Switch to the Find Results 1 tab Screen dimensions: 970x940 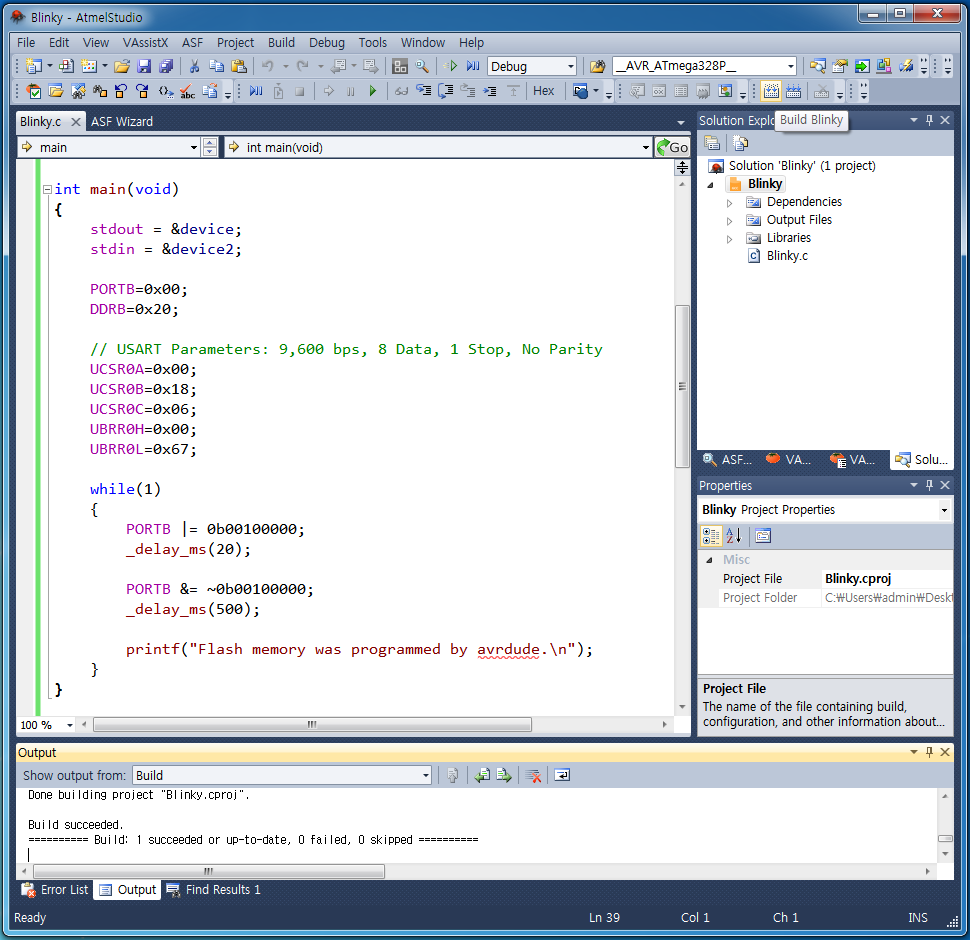pos(214,890)
